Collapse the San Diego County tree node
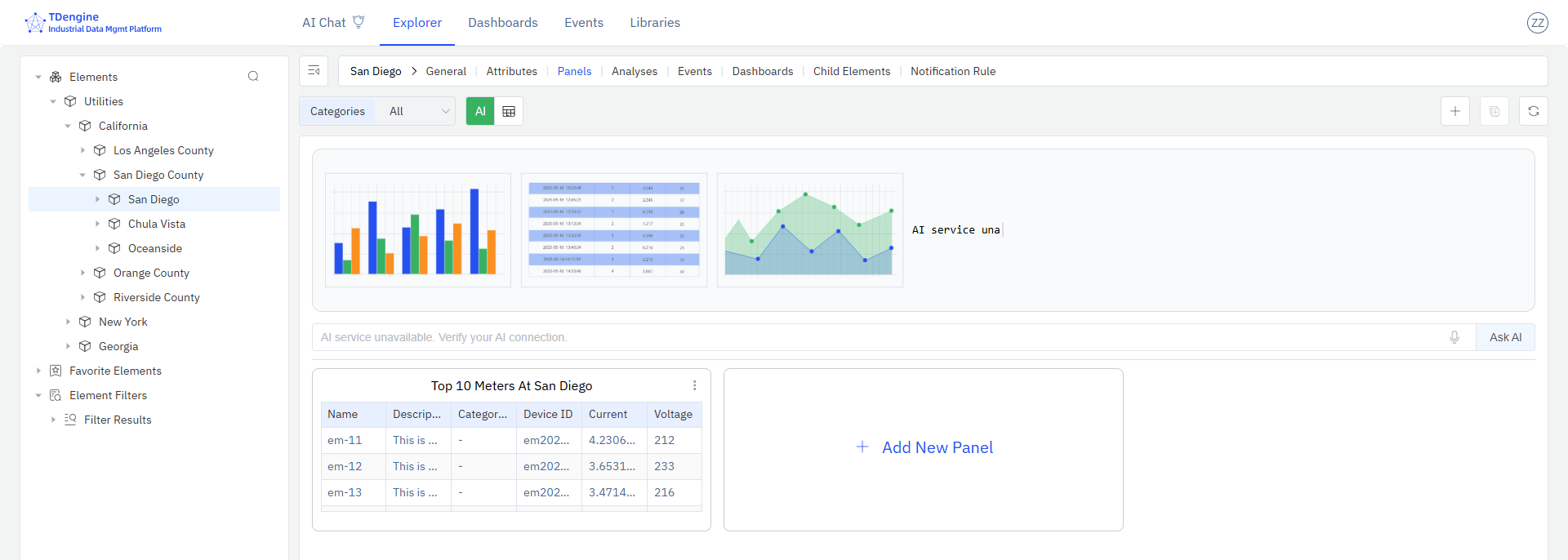 [x=82, y=175]
